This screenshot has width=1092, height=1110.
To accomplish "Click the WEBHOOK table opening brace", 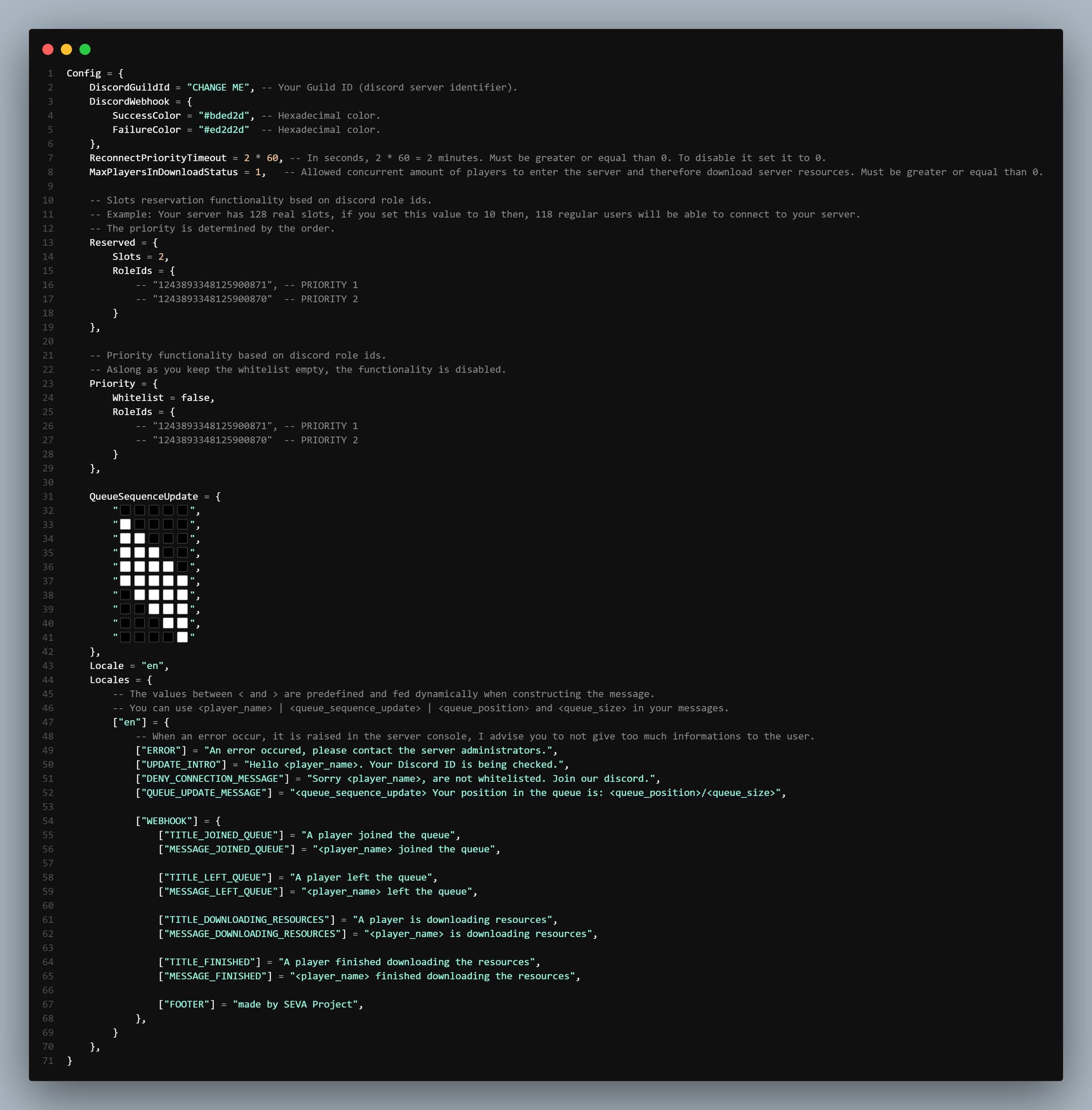I will tap(218, 820).
